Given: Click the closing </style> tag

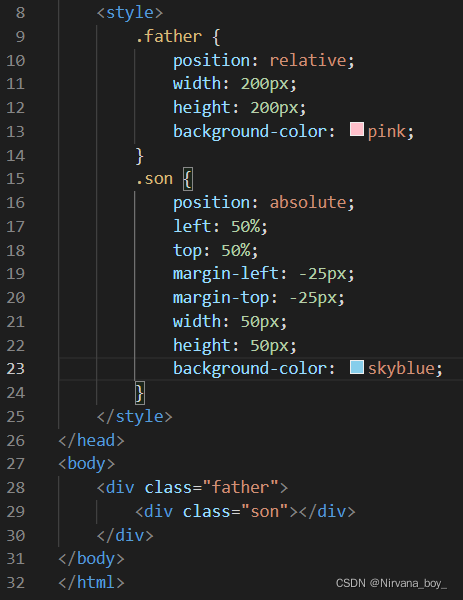Looking at the screenshot, I should 135,416.
